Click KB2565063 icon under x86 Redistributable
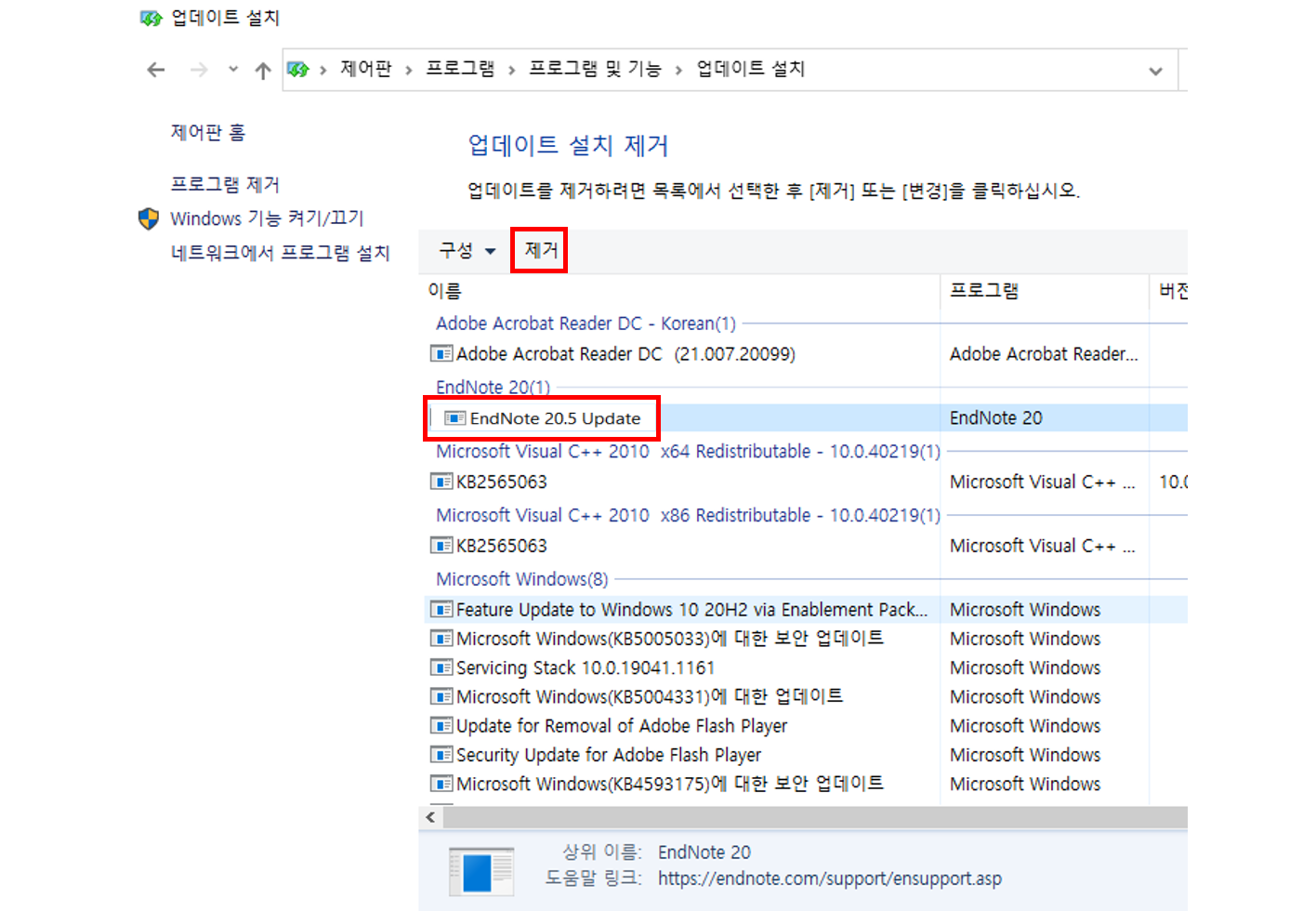 click(x=441, y=546)
